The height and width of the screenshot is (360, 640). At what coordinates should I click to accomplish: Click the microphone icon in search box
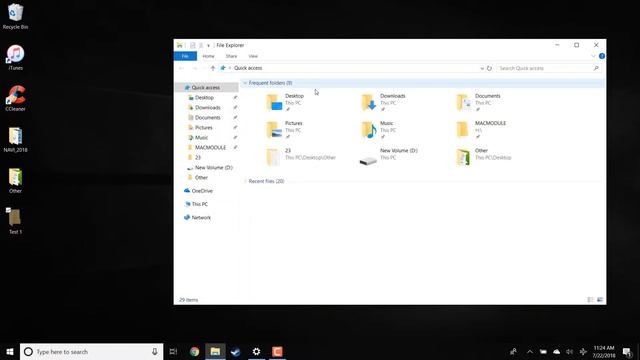[155, 351]
